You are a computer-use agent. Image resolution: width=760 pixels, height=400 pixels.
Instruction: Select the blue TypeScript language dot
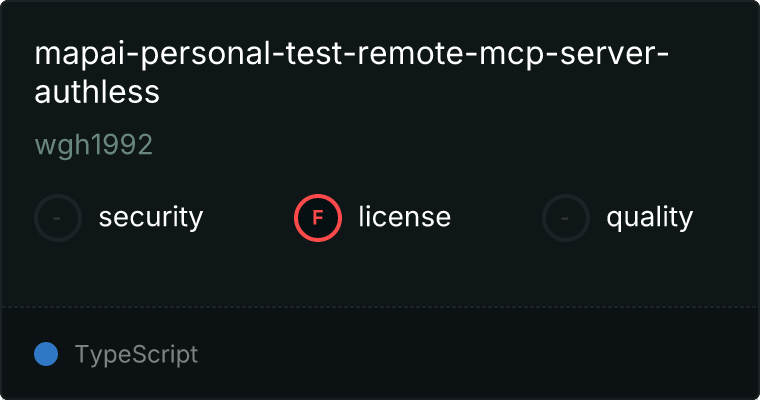coord(46,354)
